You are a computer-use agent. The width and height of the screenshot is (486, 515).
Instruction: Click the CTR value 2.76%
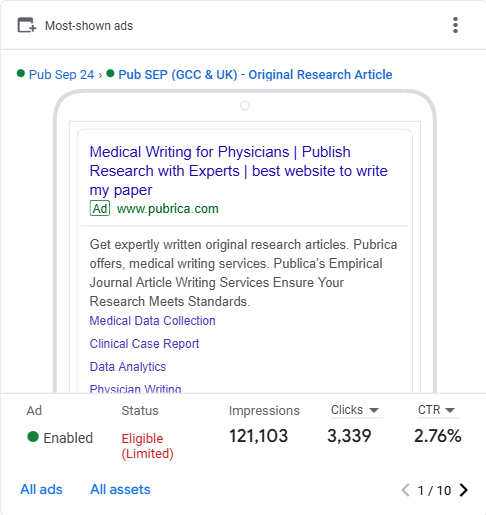[438, 436]
